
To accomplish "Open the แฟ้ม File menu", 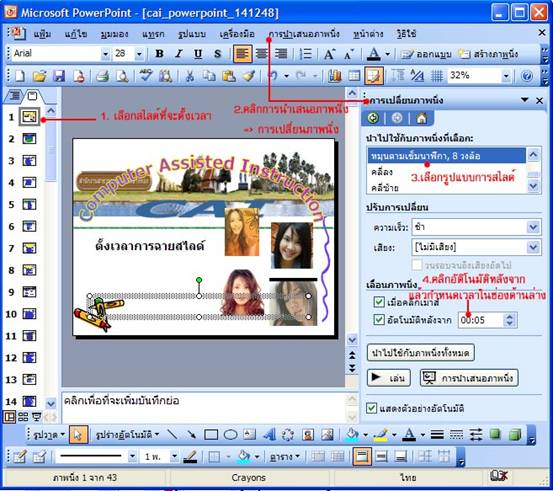I will click(x=43, y=34).
